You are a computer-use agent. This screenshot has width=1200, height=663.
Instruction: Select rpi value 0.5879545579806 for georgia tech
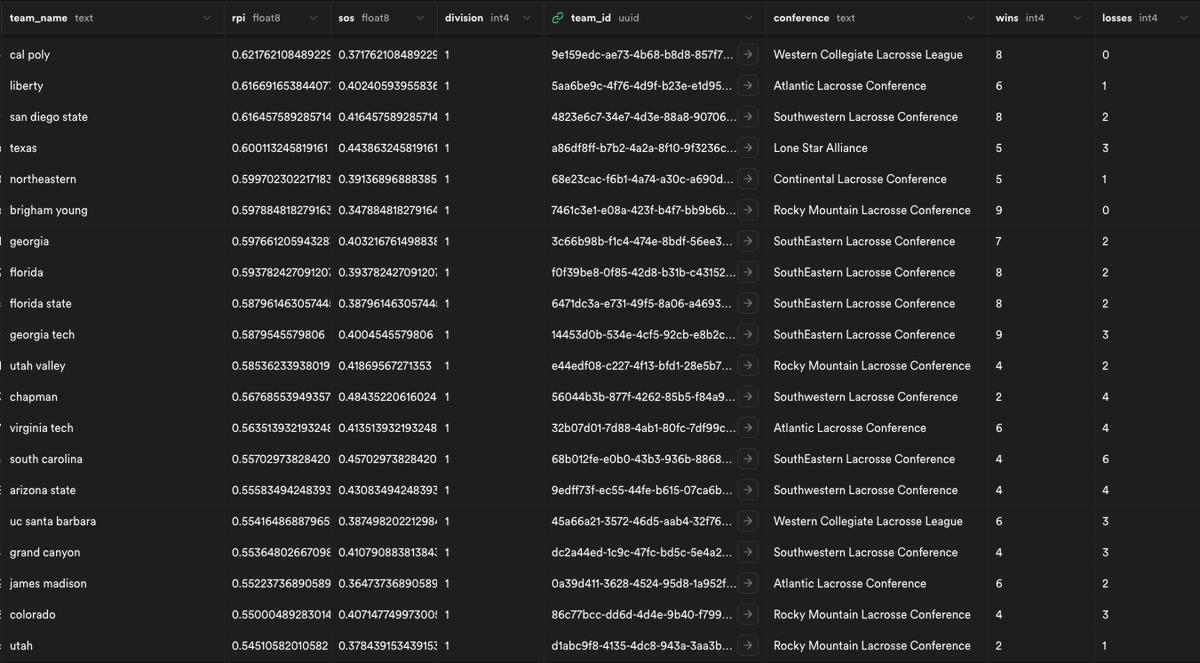point(277,334)
